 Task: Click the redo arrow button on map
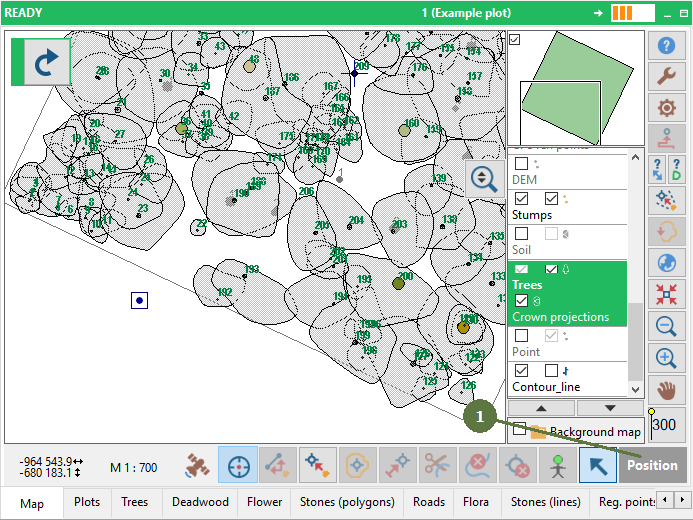point(47,62)
